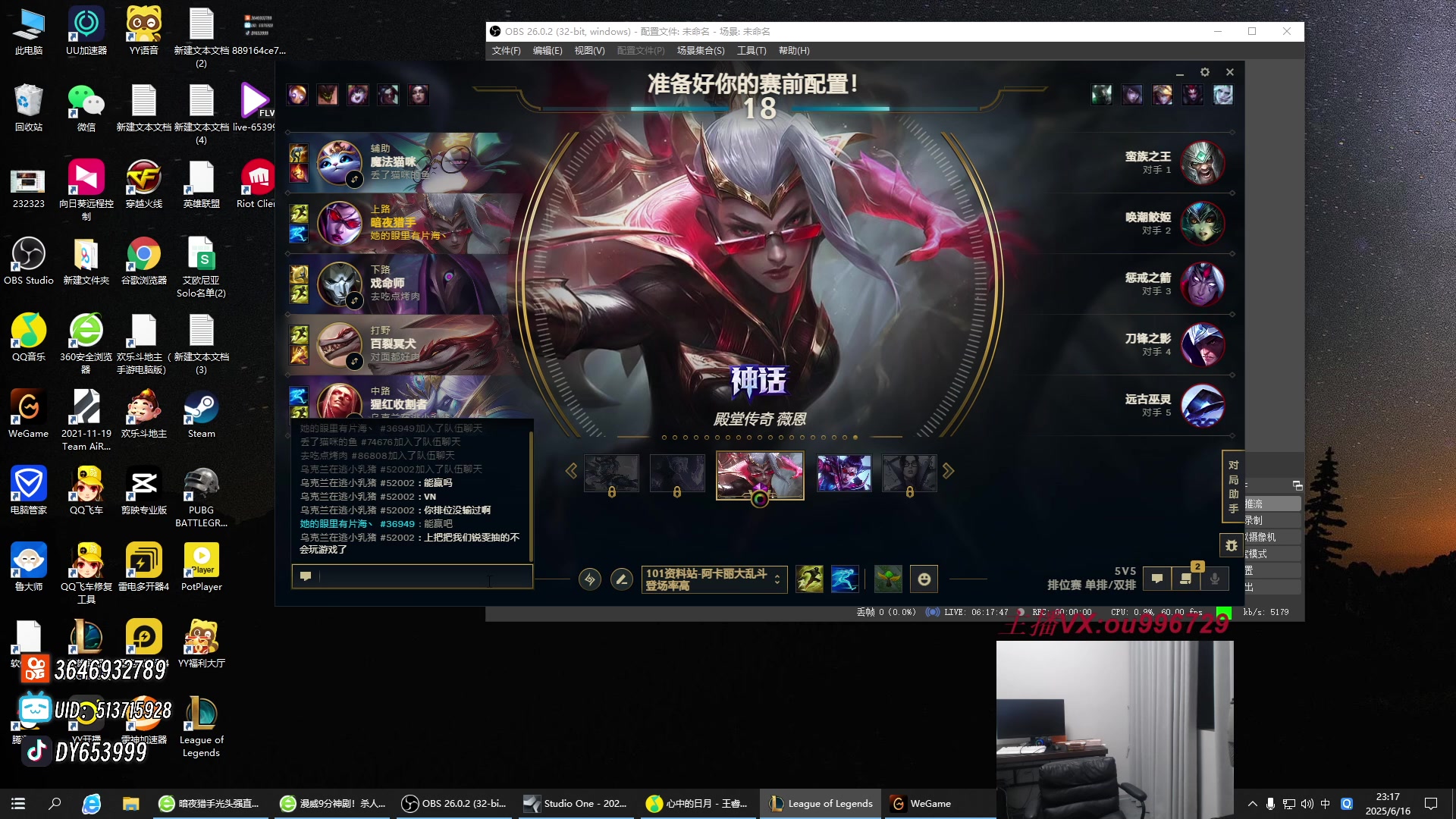The image size is (1456, 819).
Task: Click opponent 唤潮鲛姬 portrait
Action: pos(1203,224)
